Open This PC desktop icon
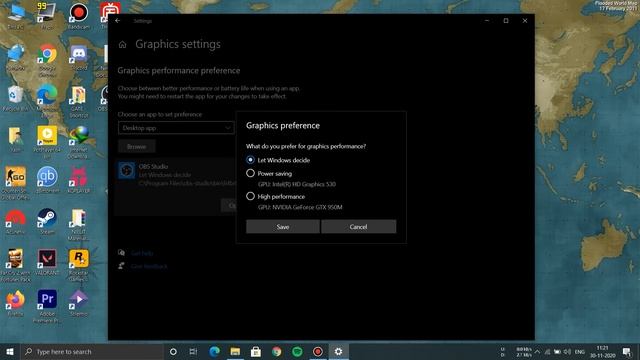This screenshot has width=640, height=360. [15, 16]
